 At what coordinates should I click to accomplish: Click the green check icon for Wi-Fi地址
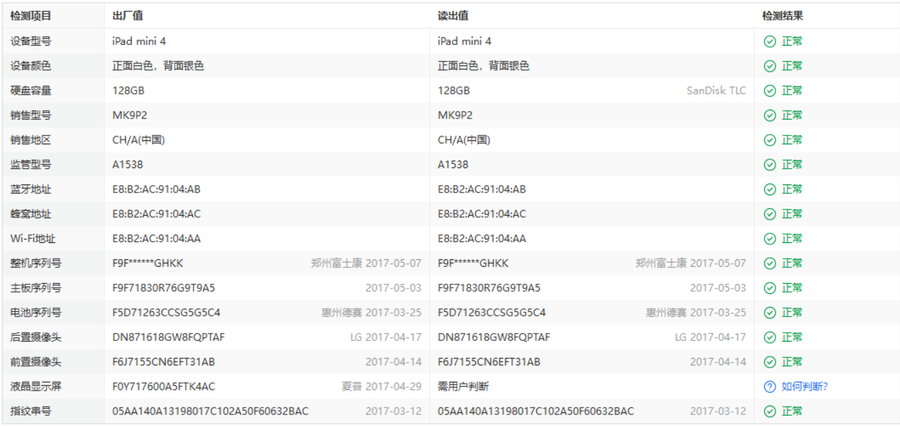[769, 238]
